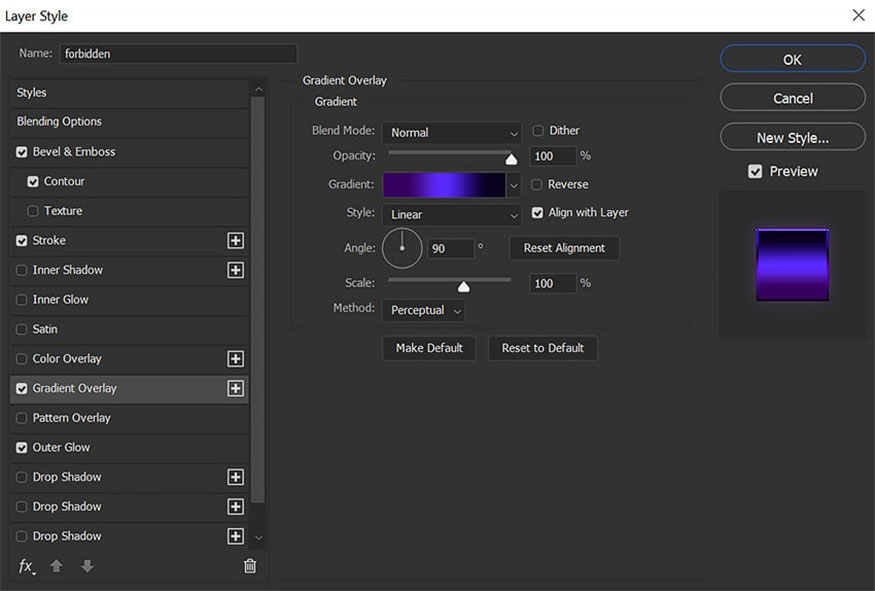Click the Name field containing forbidden
The image size is (875, 591).
(178, 54)
